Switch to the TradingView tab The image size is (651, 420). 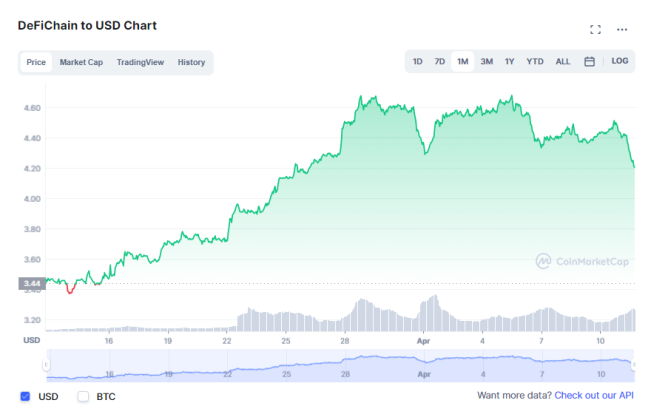pyautogui.click(x=140, y=62)
